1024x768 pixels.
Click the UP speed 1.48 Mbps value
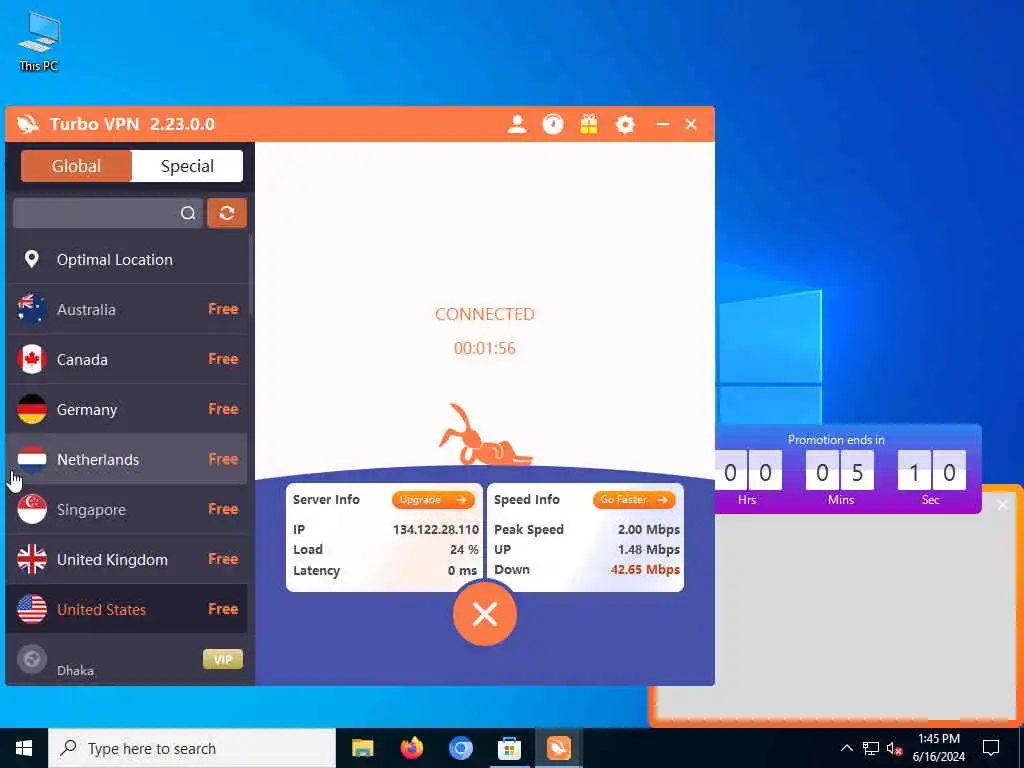648,550
